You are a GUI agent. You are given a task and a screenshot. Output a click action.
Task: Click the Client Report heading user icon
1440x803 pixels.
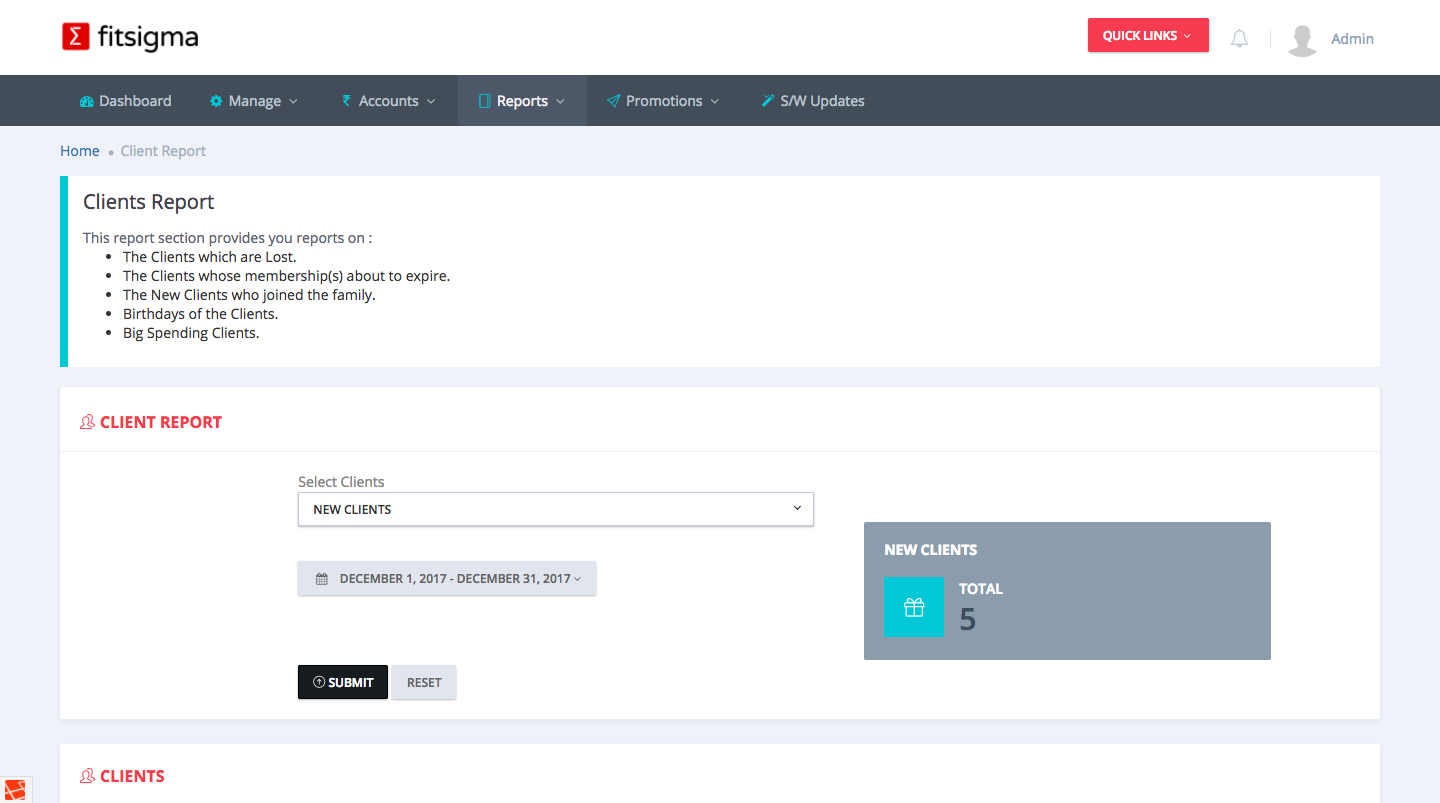click(88, 422)
